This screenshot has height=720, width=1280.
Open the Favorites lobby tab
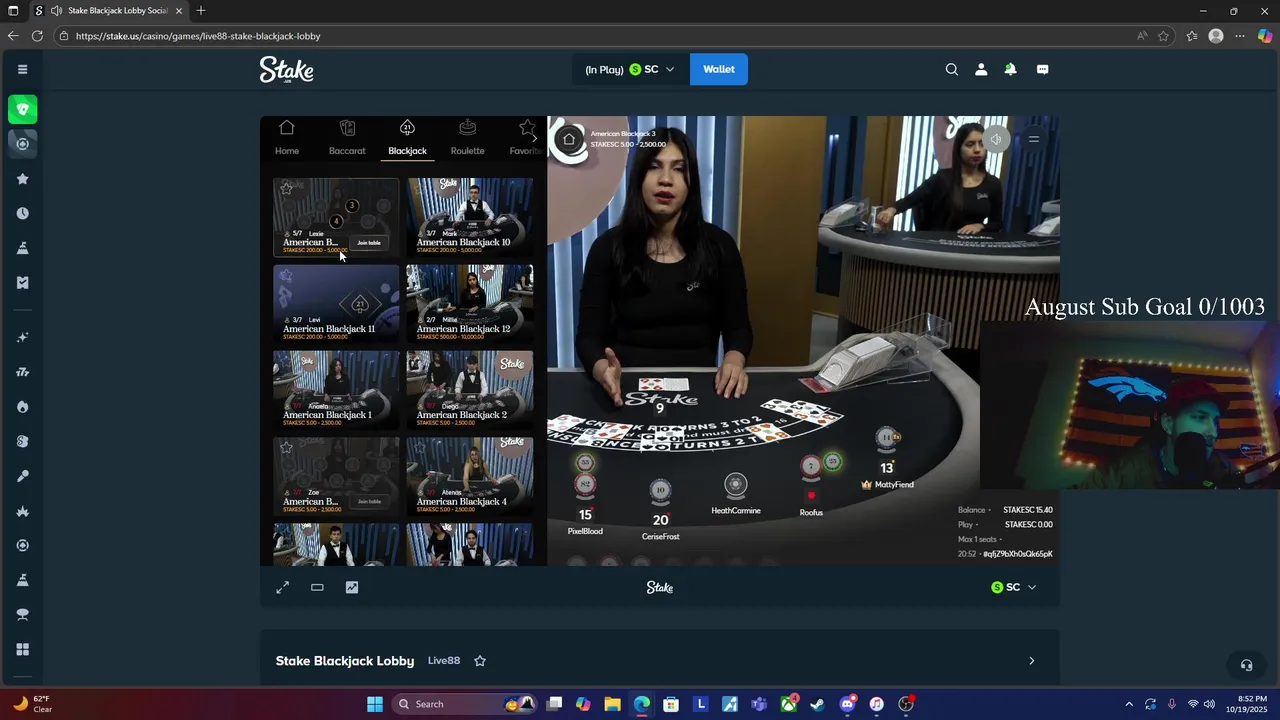pyautogui.click(x=526, y=138)
